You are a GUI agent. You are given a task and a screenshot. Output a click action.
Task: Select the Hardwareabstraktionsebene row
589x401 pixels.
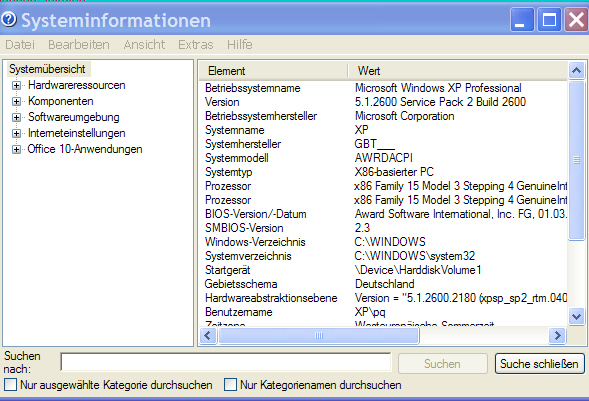(383, 298)
